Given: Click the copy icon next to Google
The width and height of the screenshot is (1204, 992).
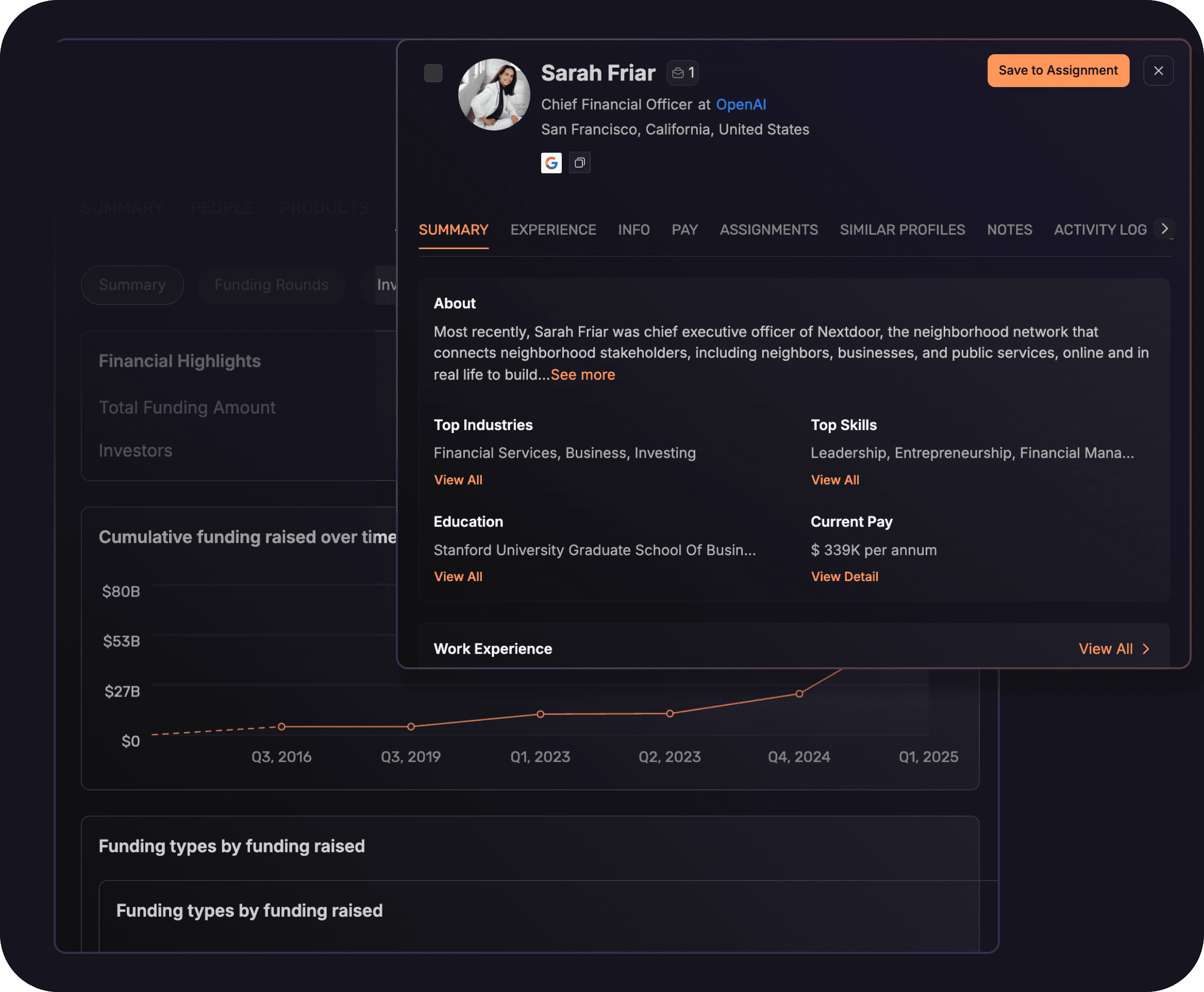Looking at the screenshot, I should pos(580,163).
